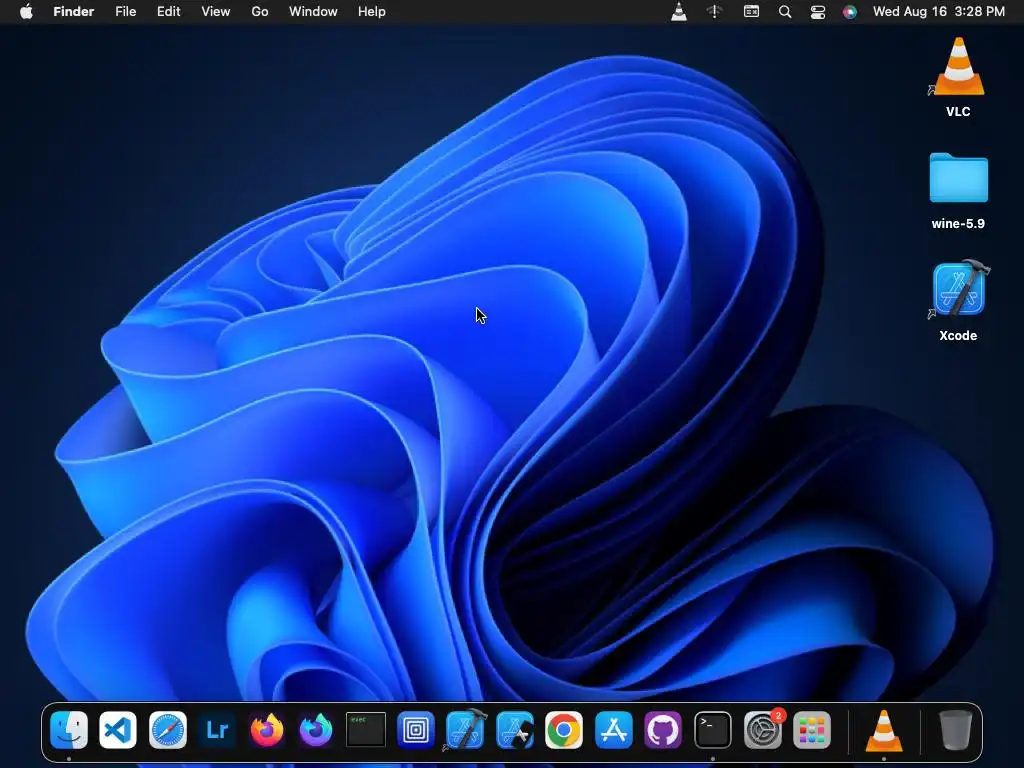1024x768 pixels.
Task: Launch Google Chrome from the Dock
Action: pos(564,729)
